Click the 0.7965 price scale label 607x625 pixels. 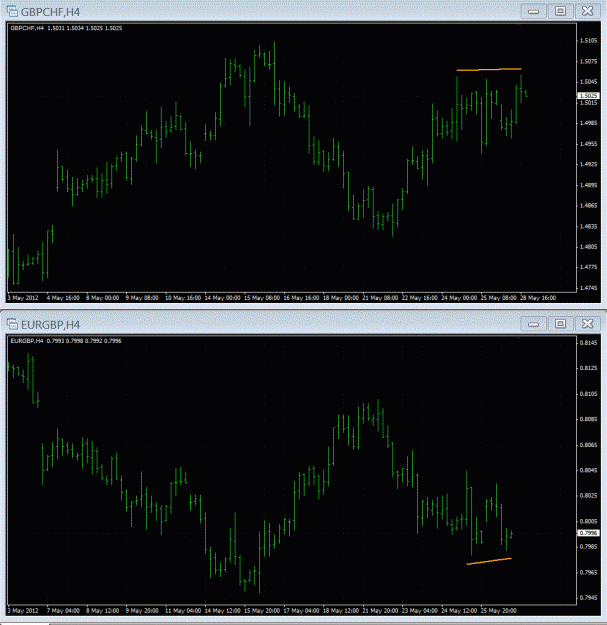(589, 572)
